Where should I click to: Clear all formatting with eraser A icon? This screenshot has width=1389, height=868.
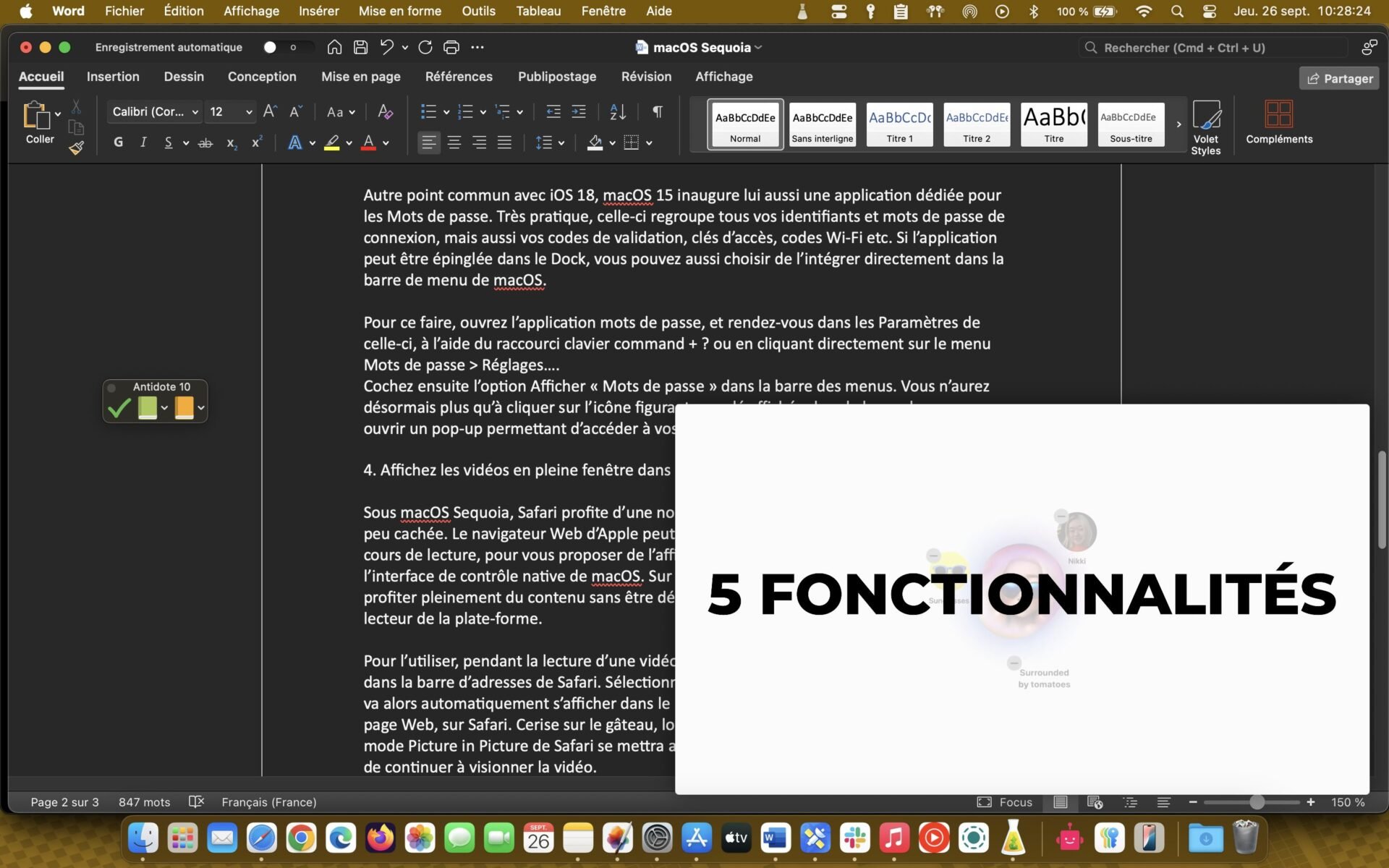[385, 111]
